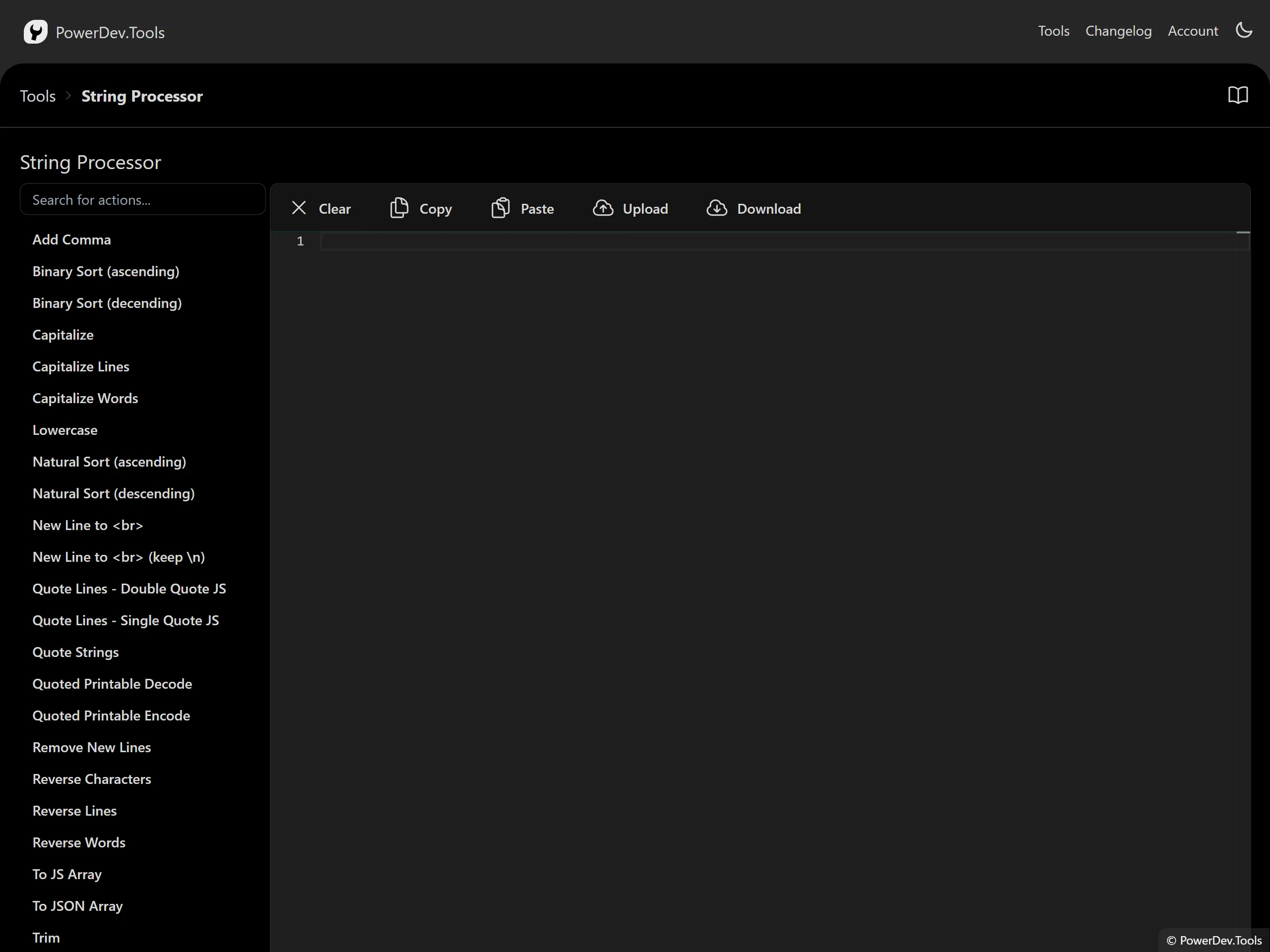This screenshot has height=952, width=1270.
Task: Go to the Account page
Action: 1193,31
